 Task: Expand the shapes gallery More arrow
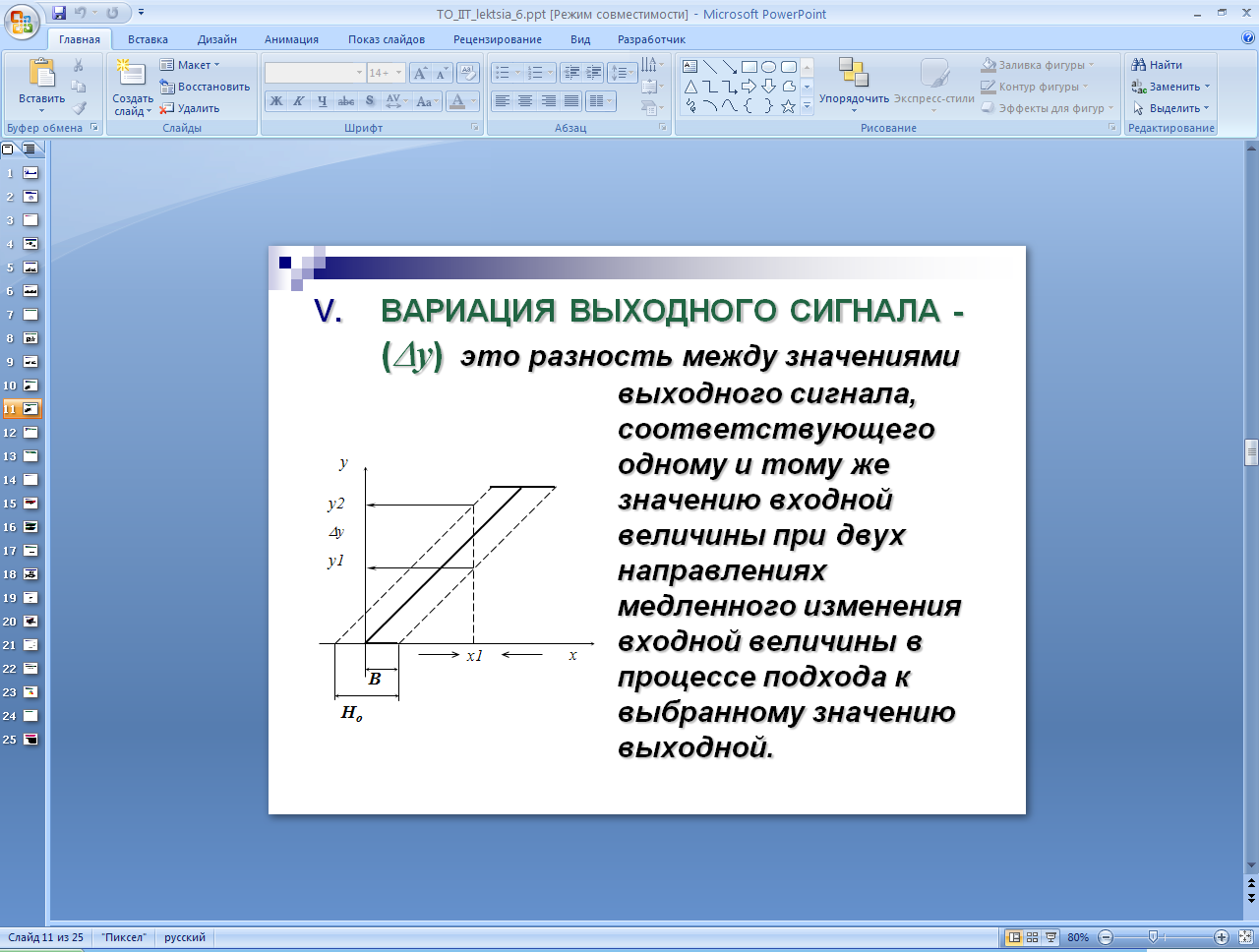[807, 106]
